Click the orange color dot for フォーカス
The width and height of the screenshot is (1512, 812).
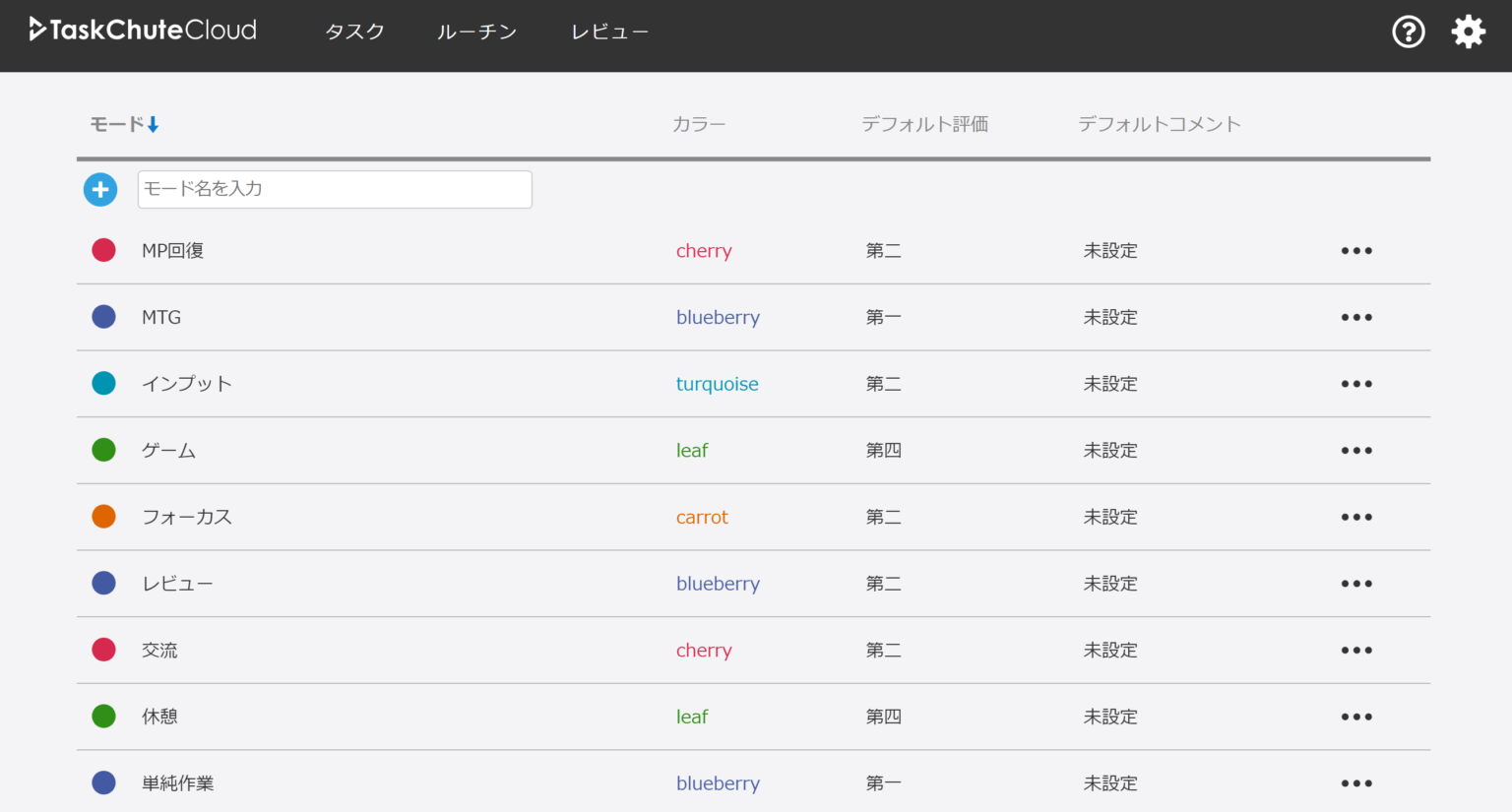click(x=103, y=517)
